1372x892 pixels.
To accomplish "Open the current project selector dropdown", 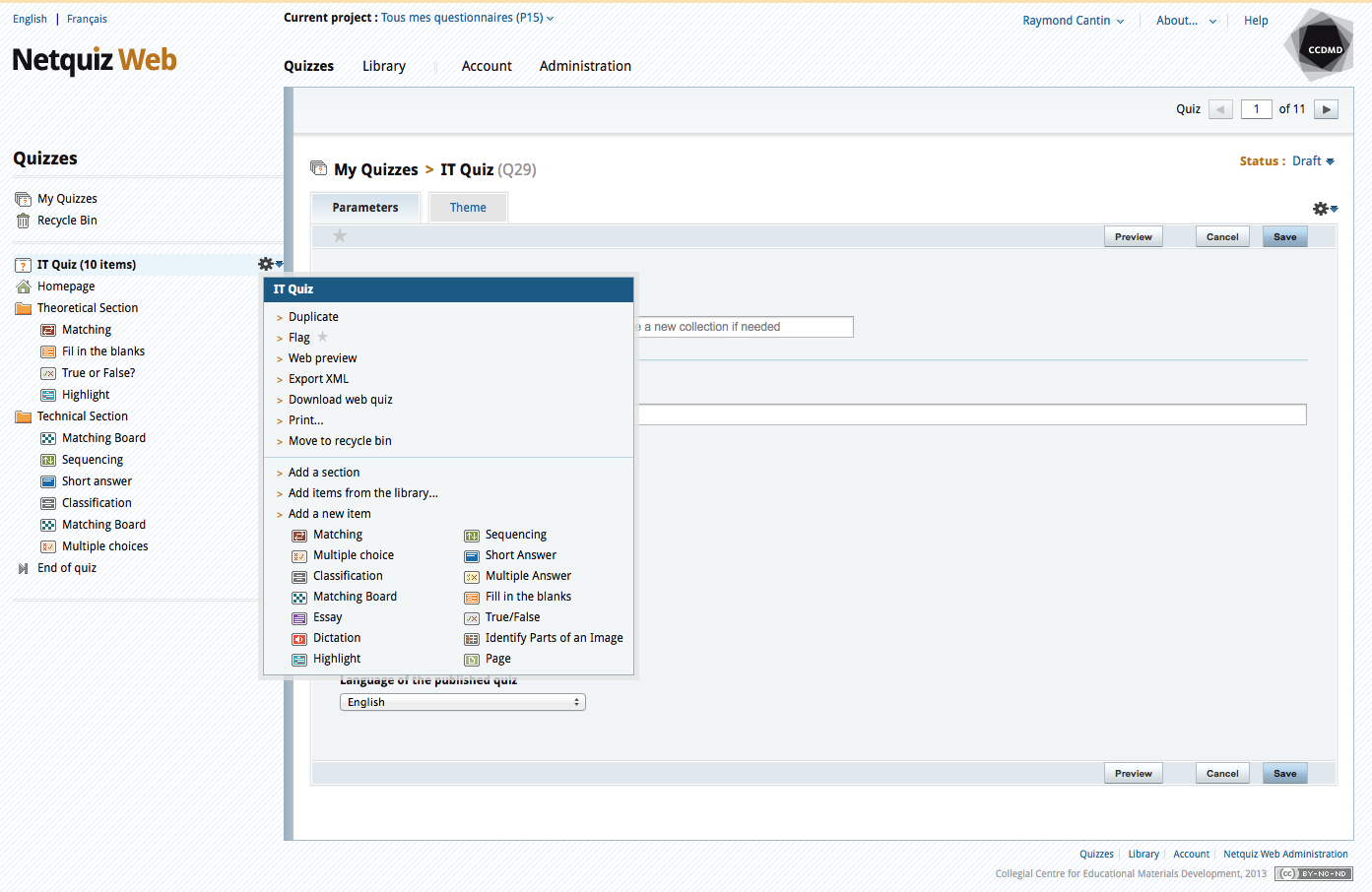I will click(x=467, y=18).
